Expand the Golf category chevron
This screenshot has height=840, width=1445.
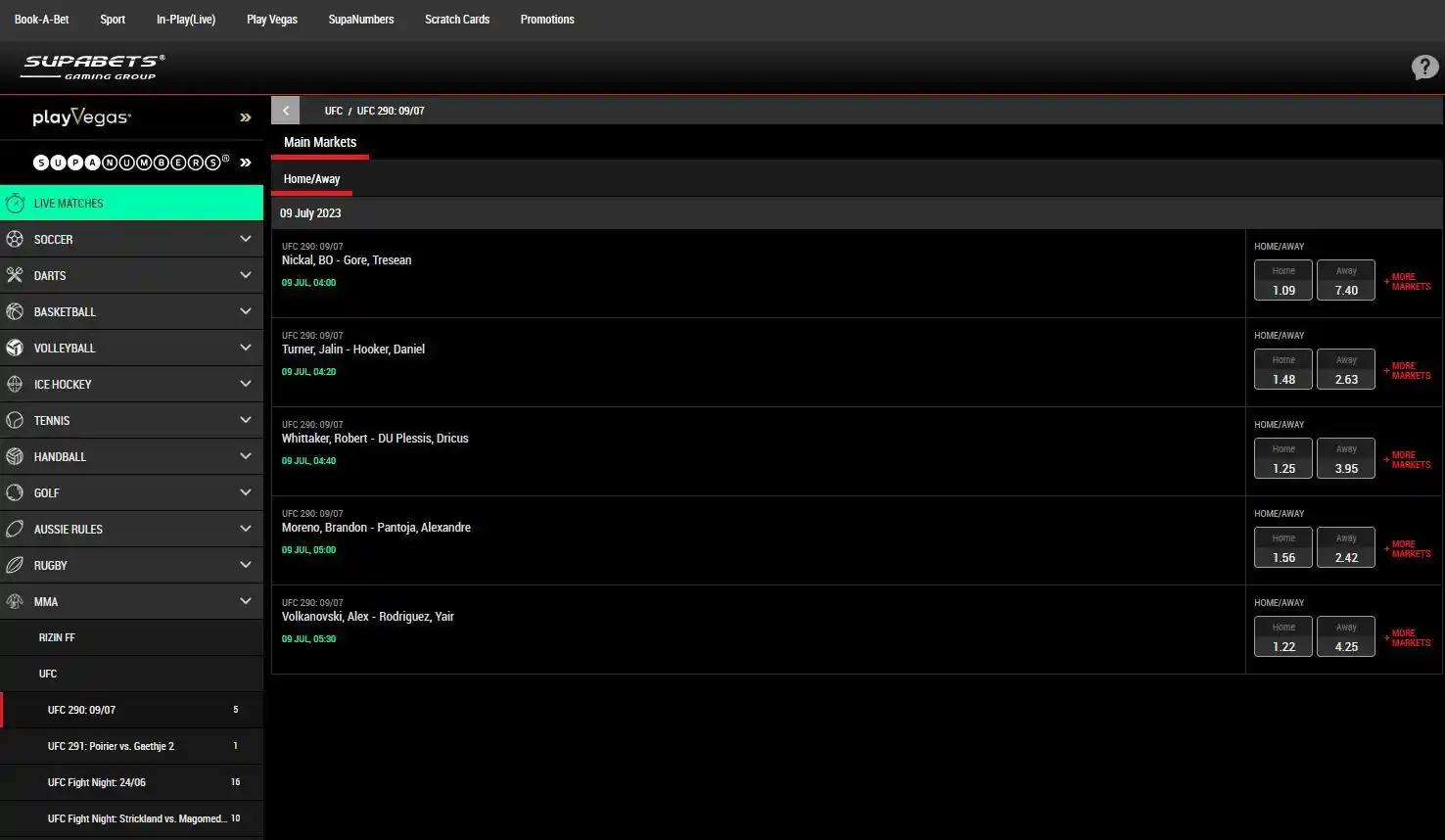[x=246, y=492]
